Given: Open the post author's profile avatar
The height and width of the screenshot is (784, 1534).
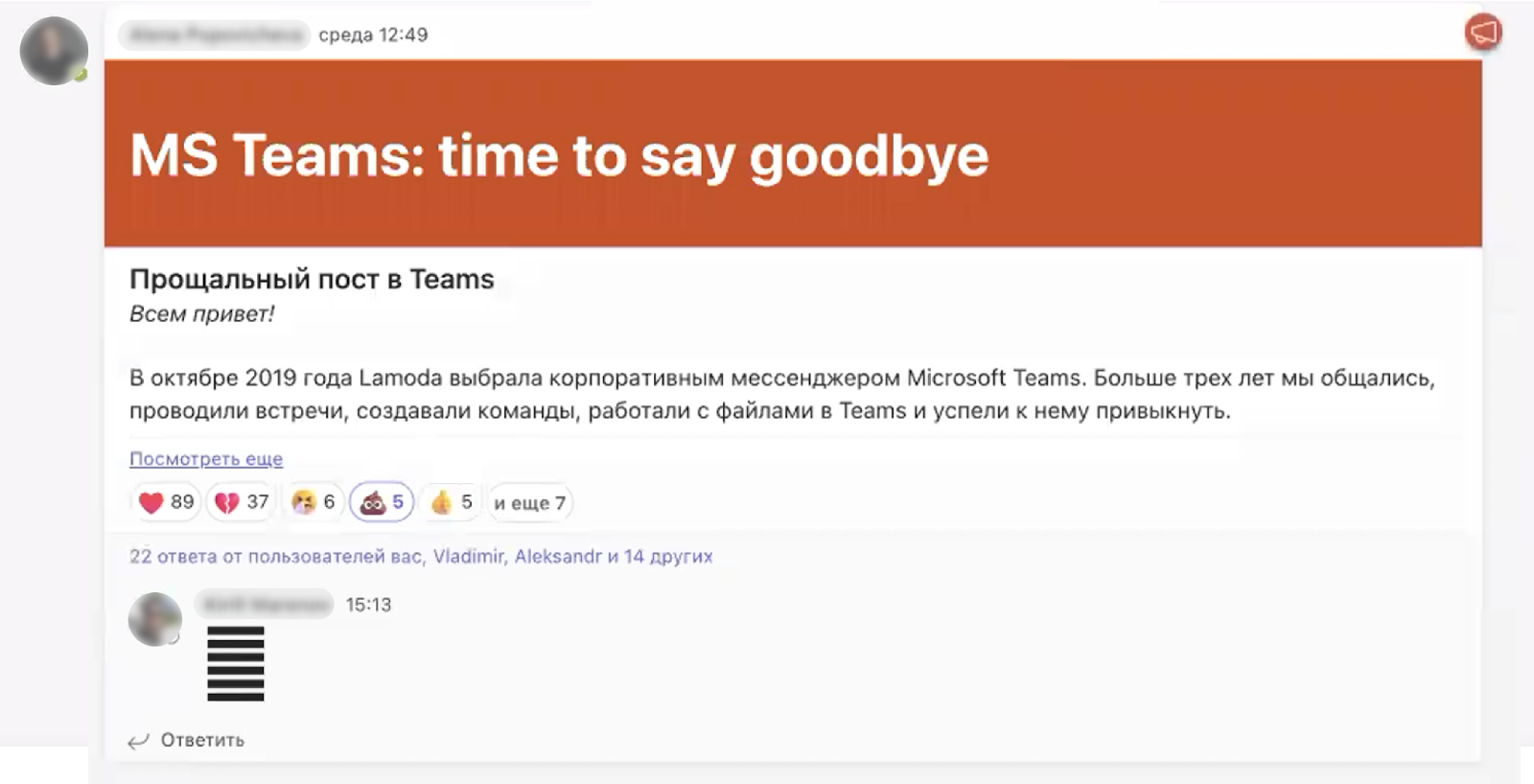Looking at the screenshot, I should pos(54,51).
